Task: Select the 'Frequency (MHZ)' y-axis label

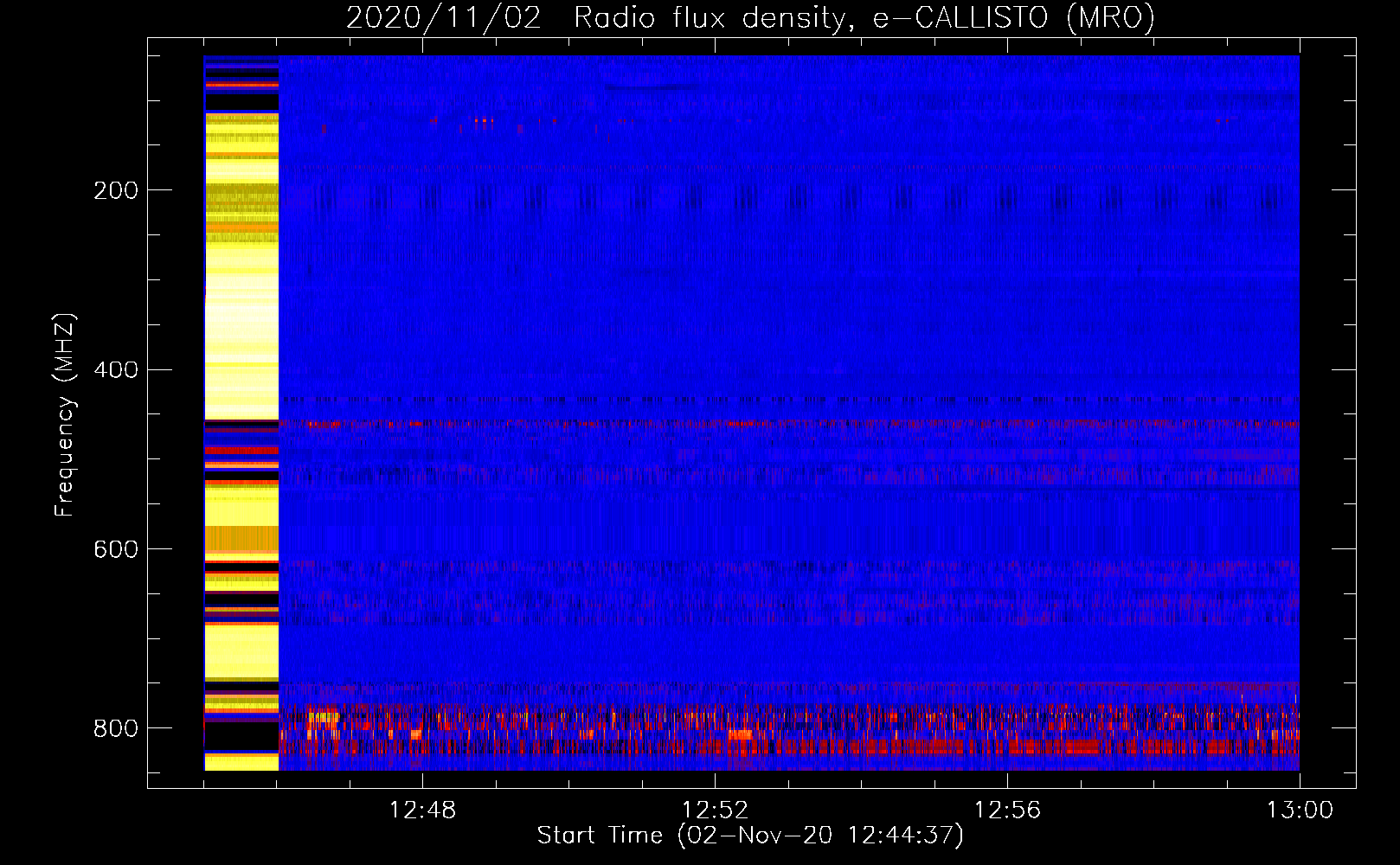Action: (x=65, y=415)
